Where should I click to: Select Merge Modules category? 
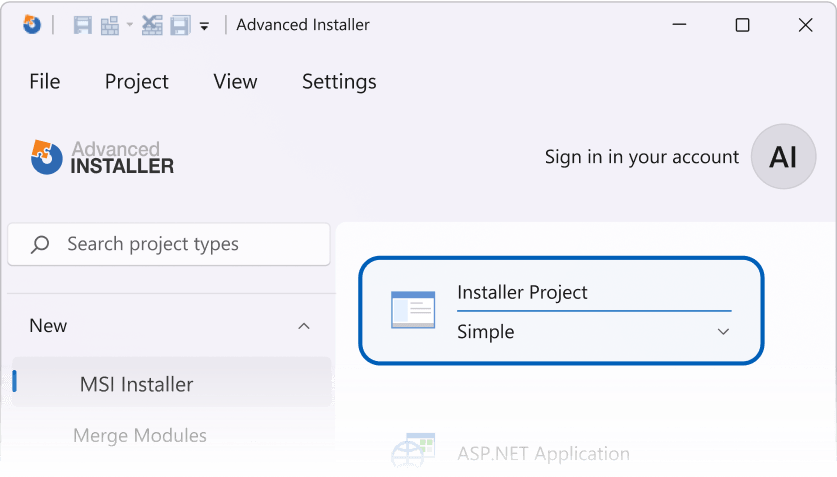(140, 435)
